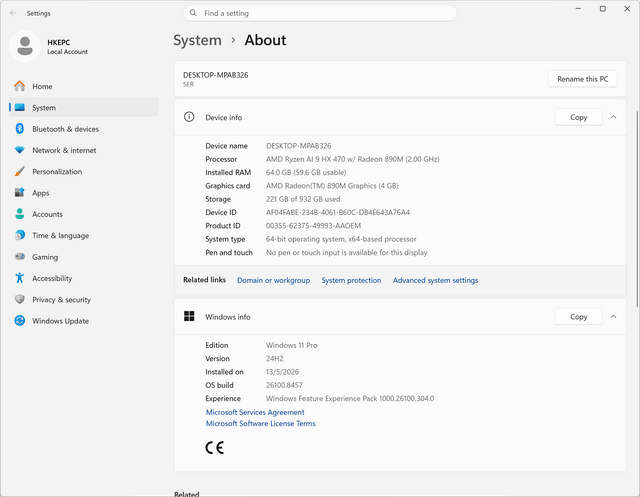Click the Windows Feature Experience Pack value
Image resolution: width=640 pixels, height=497 pixels.
tap(350, 398)
